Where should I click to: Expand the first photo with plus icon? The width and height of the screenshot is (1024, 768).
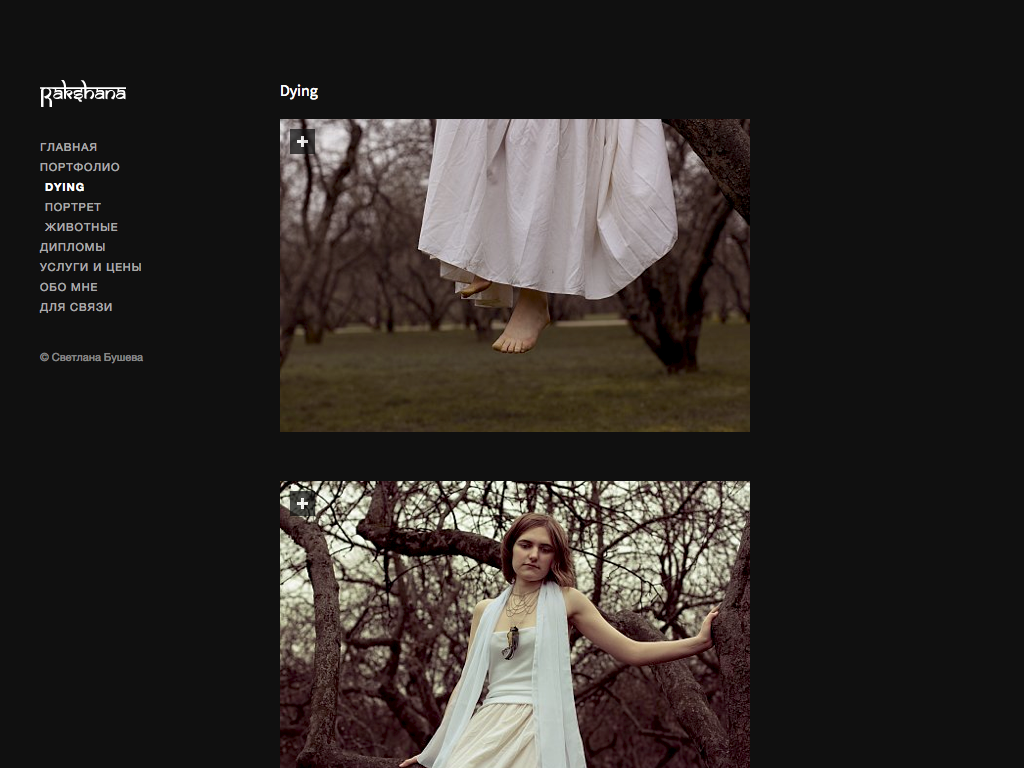[302, 142]
